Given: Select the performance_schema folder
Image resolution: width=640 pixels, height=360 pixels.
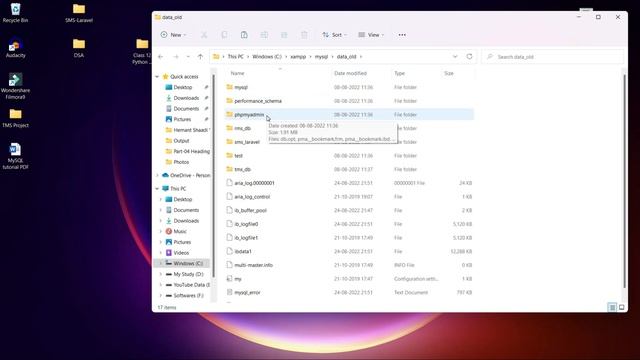Looking at the screenshot, I should click(x=349, y=101).
